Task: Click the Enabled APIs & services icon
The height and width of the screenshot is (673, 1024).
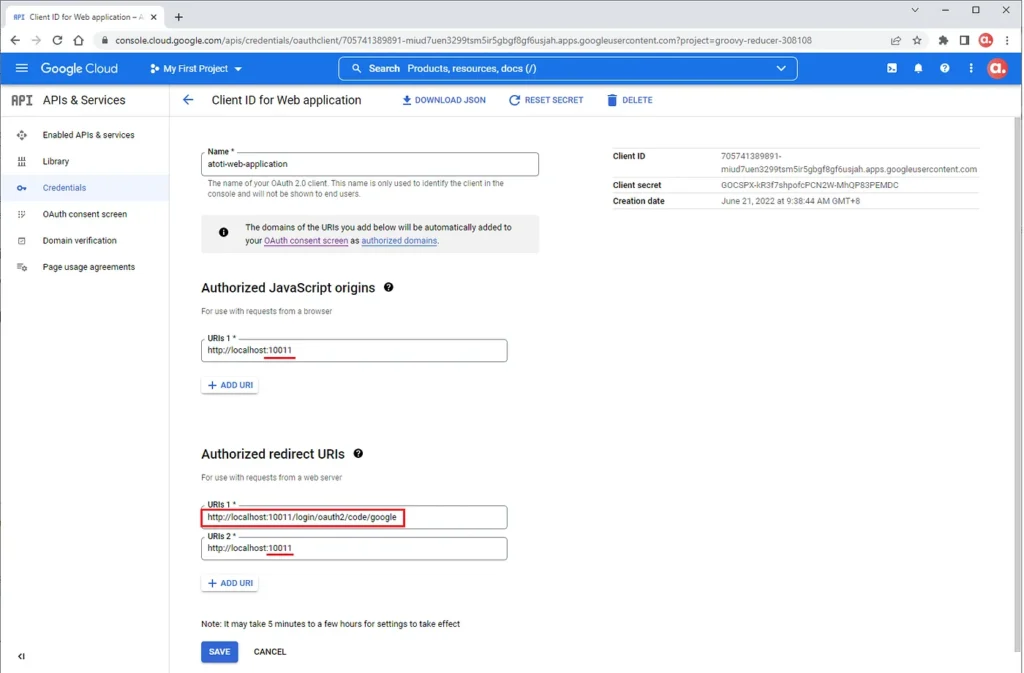Action: [22, 135]
